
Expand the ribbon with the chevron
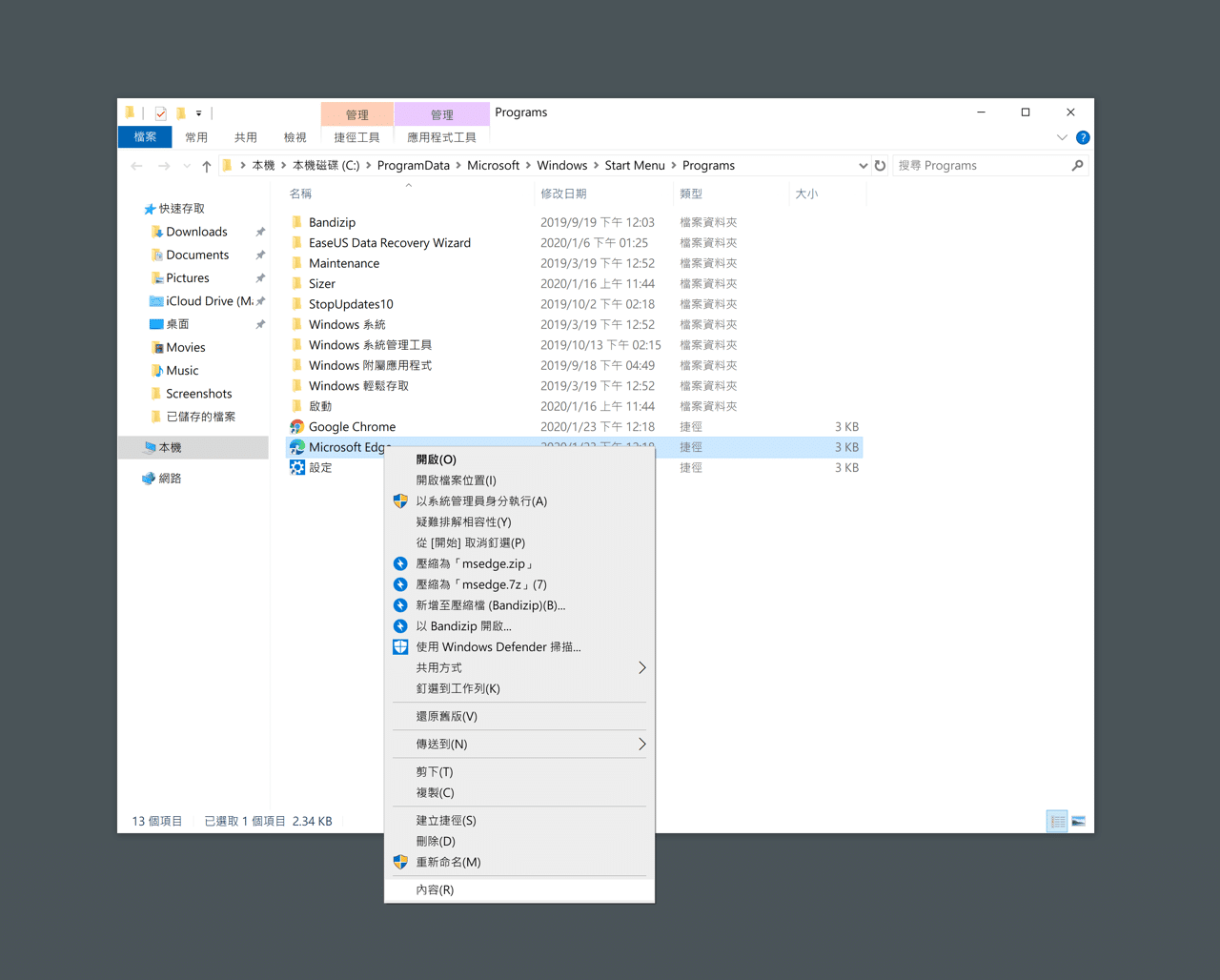click(1062, 137)
